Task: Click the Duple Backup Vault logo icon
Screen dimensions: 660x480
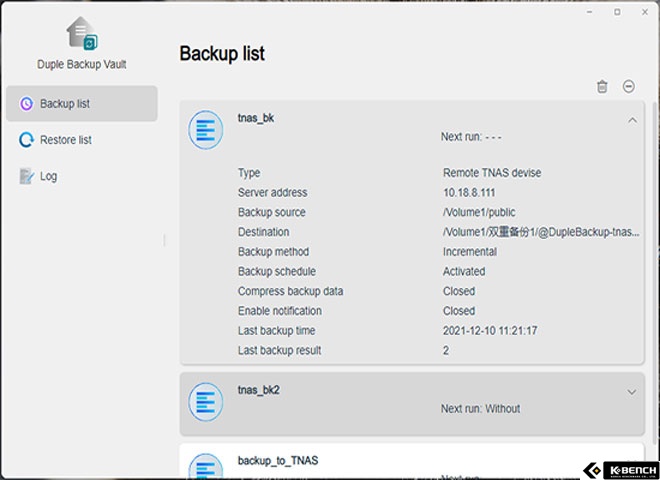Action: [x=82, y=33]
